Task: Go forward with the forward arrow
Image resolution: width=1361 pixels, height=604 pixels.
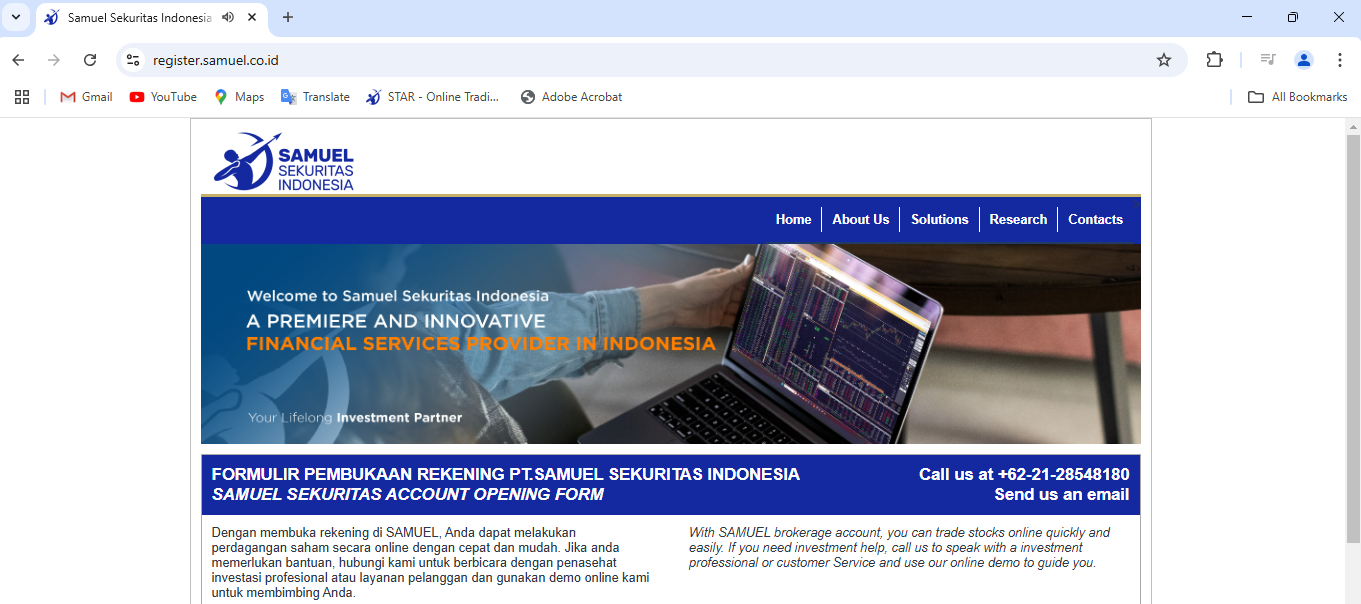Action: 54,60
